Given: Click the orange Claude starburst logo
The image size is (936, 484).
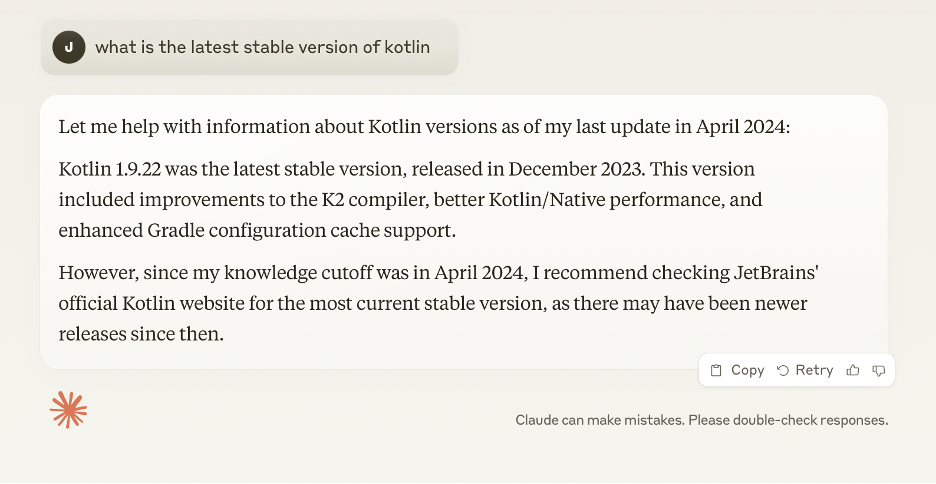Looking at the screenshot, I should point(69,409).
